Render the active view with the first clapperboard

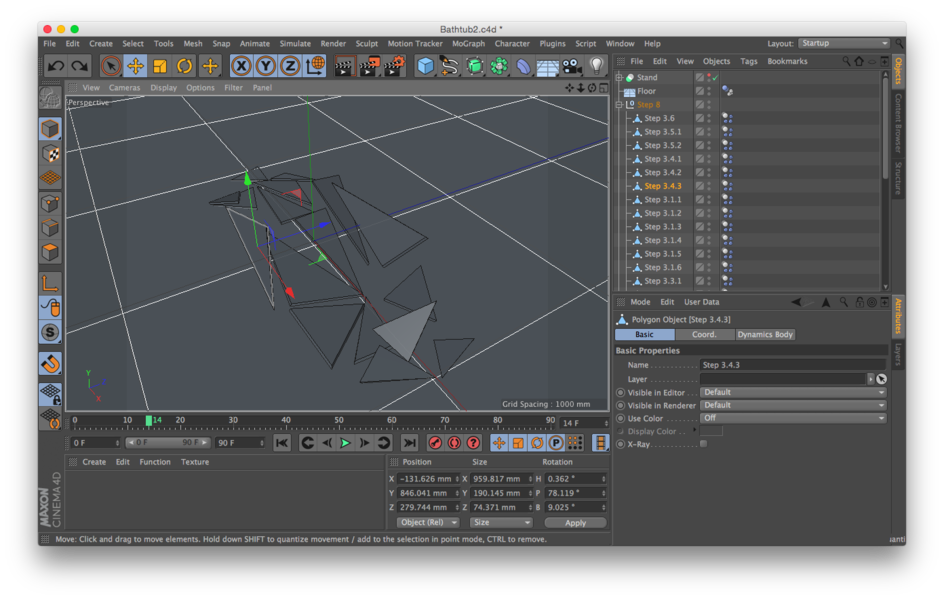click(x=344, y=66)
